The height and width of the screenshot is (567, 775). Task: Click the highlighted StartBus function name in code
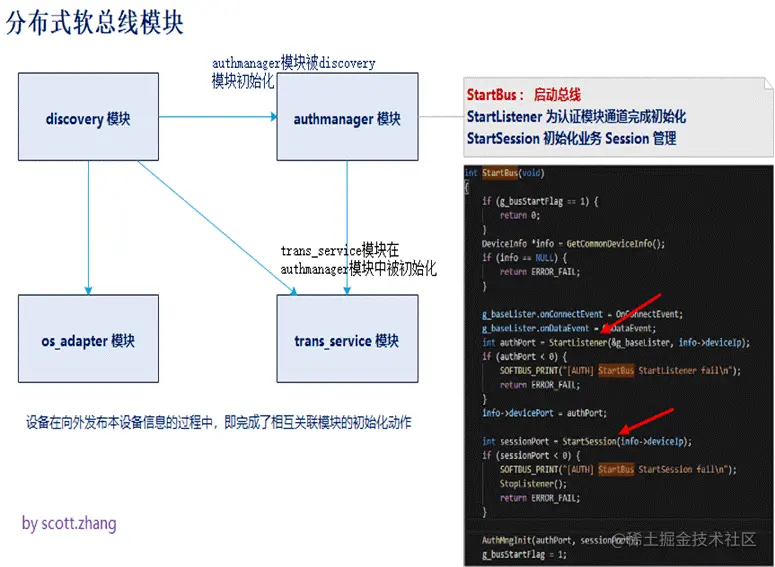pos(500,173)
